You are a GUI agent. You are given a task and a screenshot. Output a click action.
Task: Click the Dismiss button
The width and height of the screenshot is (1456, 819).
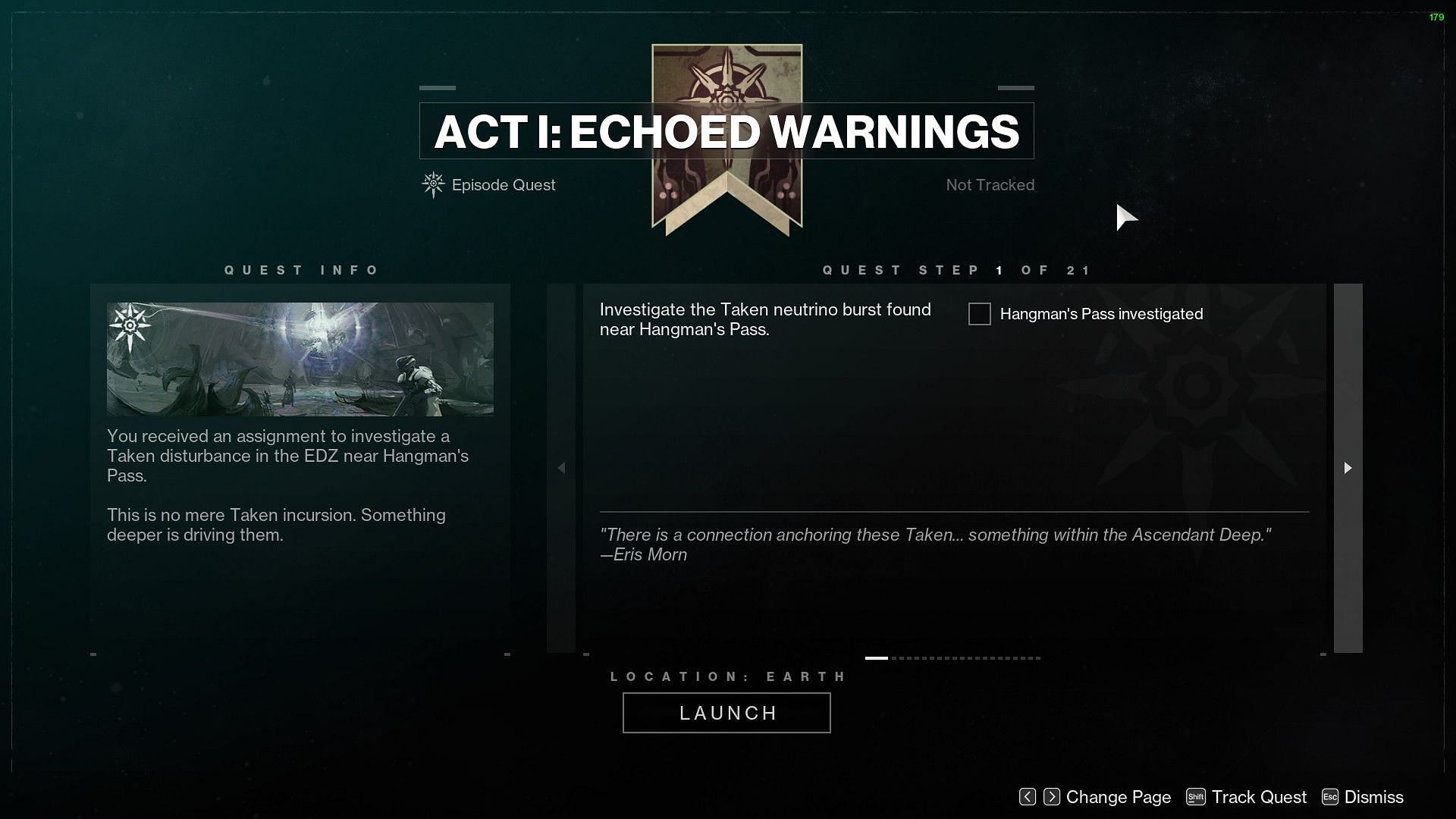[1373, 796]
